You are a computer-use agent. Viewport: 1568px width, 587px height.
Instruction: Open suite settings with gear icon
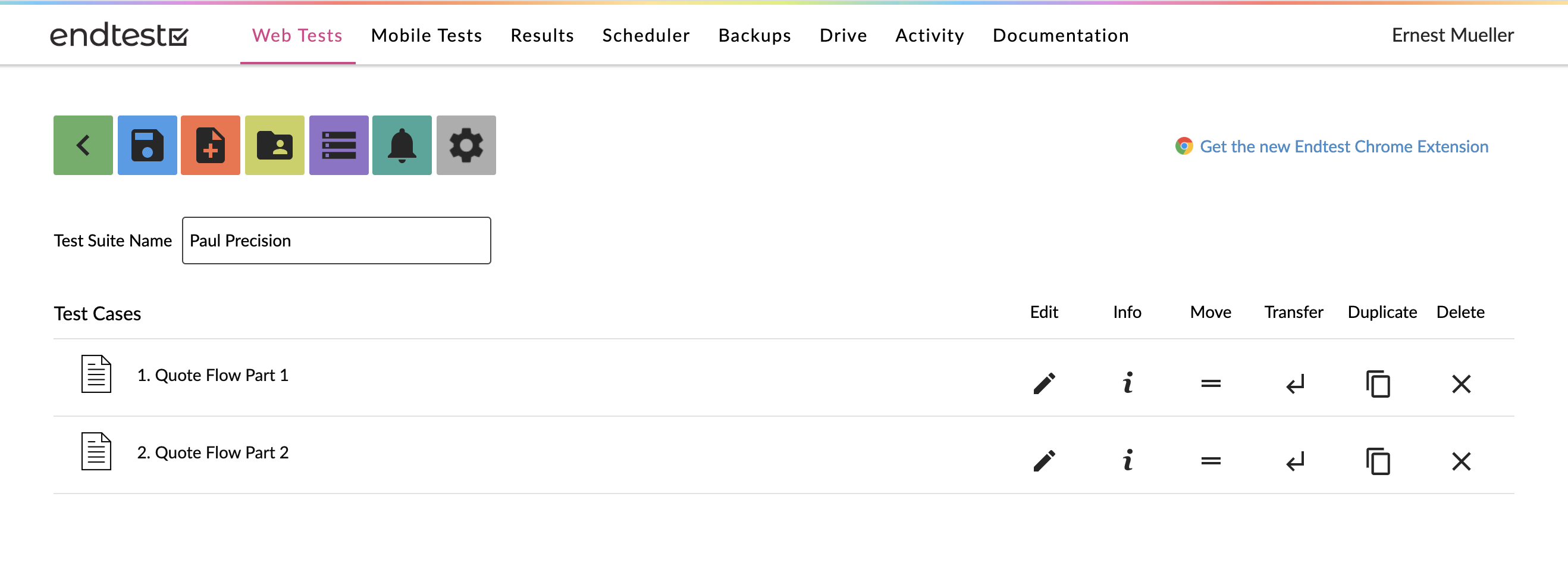click(x=466, y=145)
